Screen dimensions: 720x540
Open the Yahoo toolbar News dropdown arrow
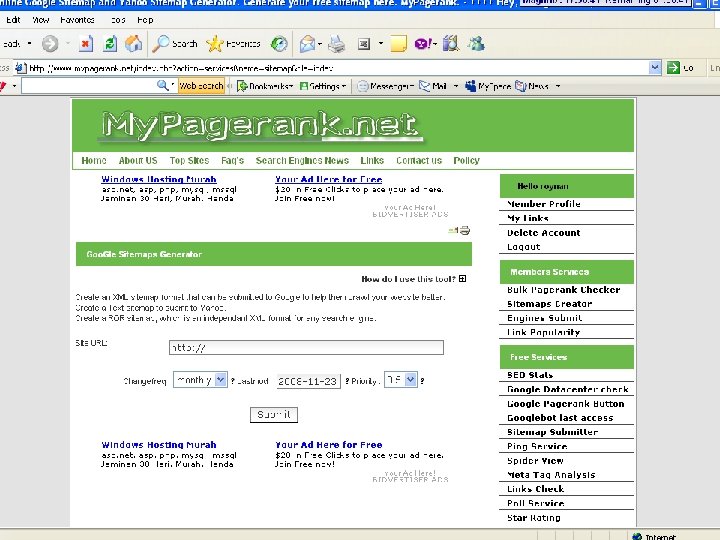[x=558, y=86]
